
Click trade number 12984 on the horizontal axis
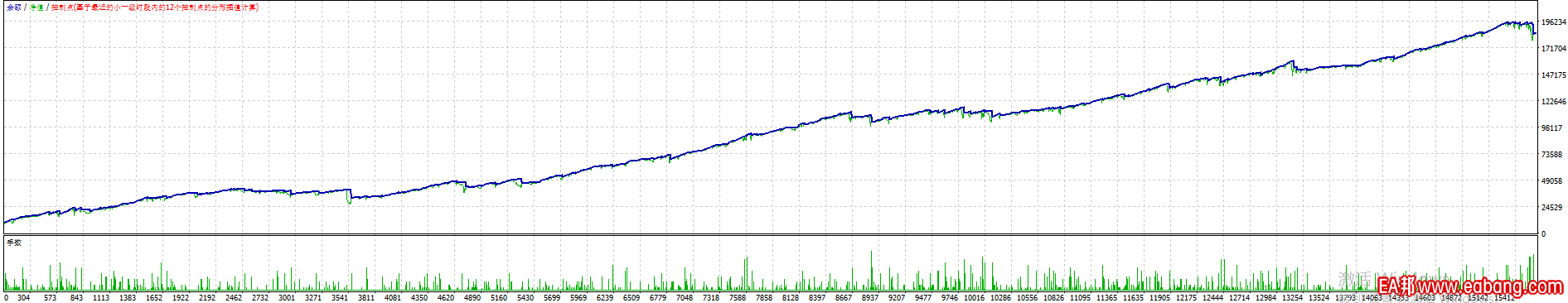pyautogui.click(x=1266, y=297)
